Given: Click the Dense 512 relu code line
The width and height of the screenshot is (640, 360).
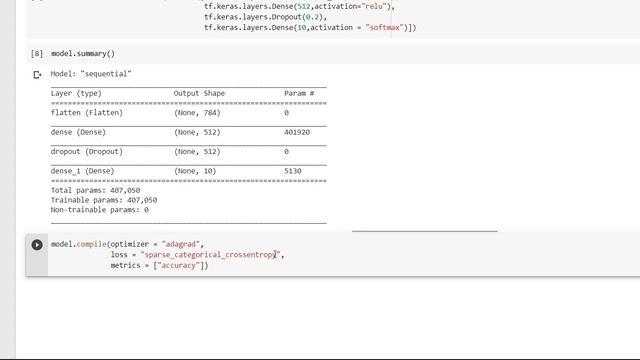Looking at the screenshot, I should (299, 7).
